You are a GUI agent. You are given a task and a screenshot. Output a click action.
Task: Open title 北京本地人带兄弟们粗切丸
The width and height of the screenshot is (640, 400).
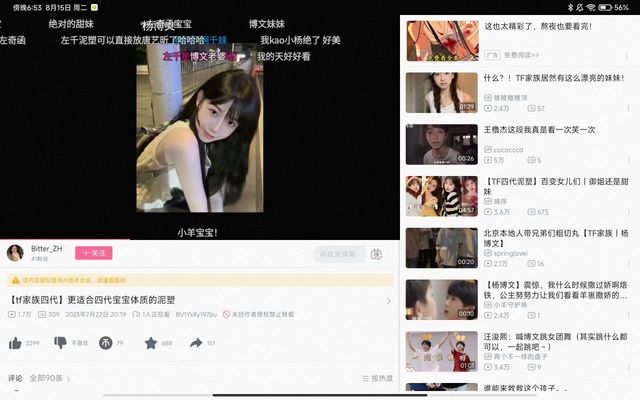[x=556, y=238]
